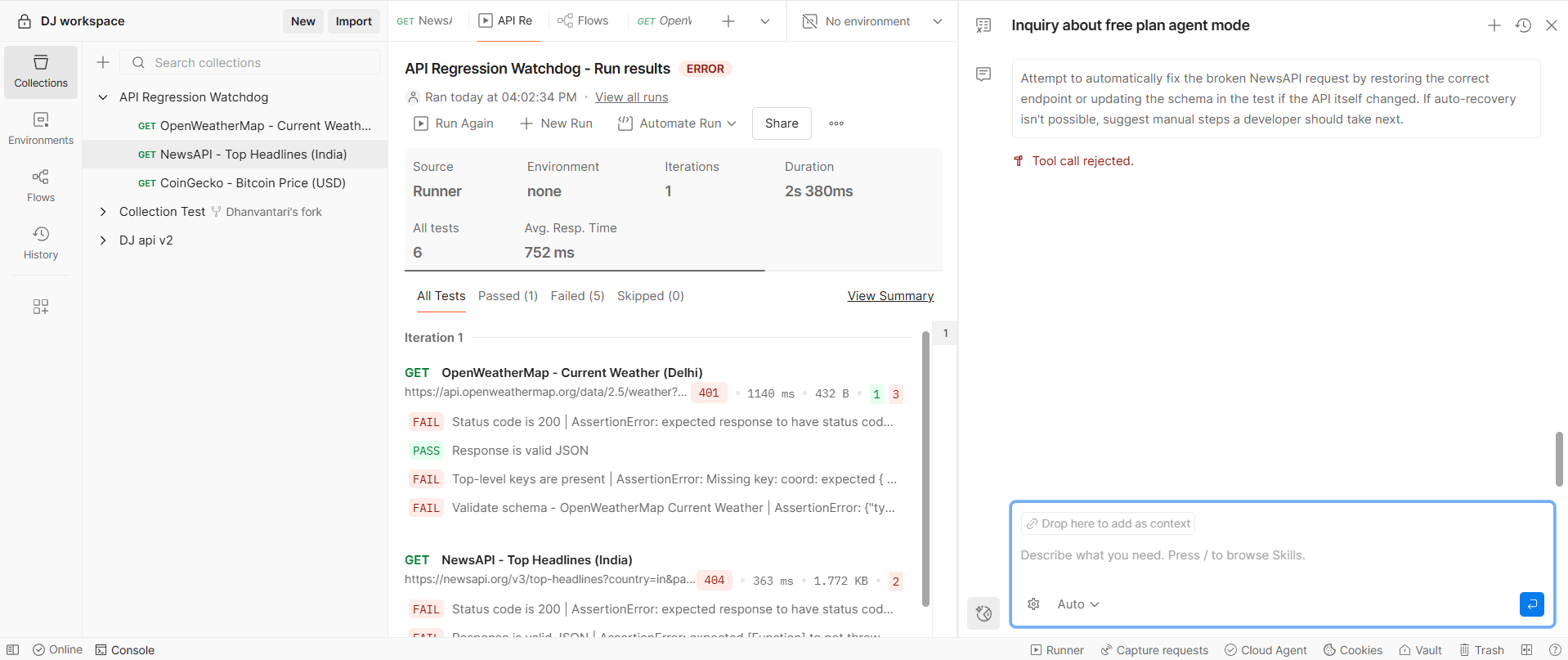This screenshot has height=660, width=1568.
Task: Open the Console from the status bar
Action: [x=125, y=650]
